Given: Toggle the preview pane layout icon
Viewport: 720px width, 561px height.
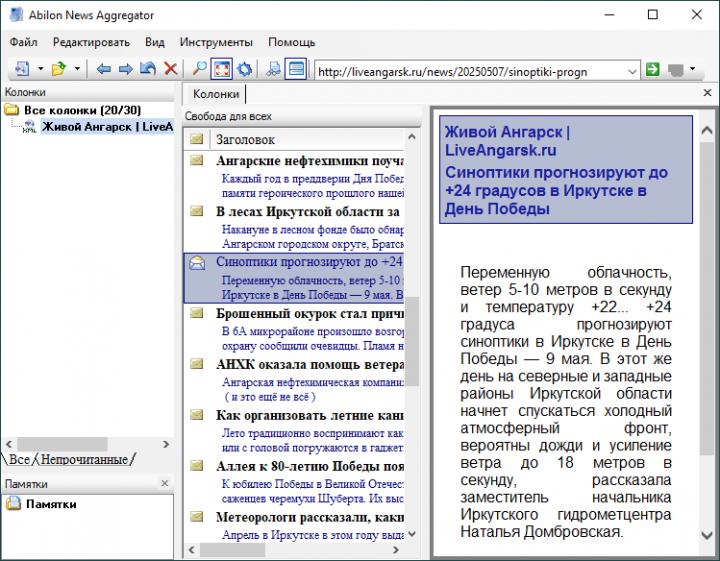Looking at the screenshot, I should (296, 69).
